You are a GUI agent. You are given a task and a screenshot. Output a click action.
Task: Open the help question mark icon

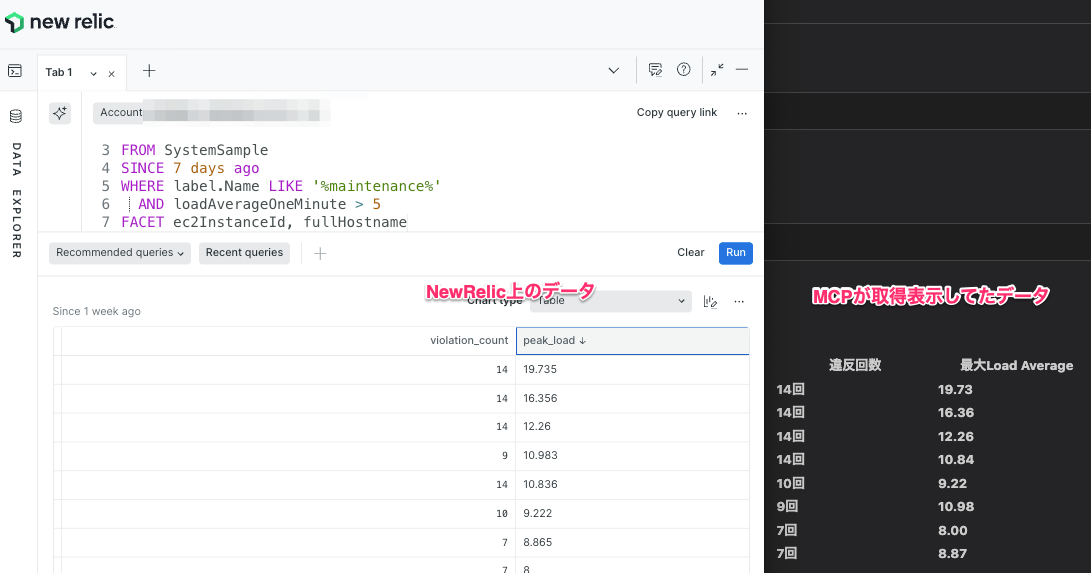coord(684,70)
